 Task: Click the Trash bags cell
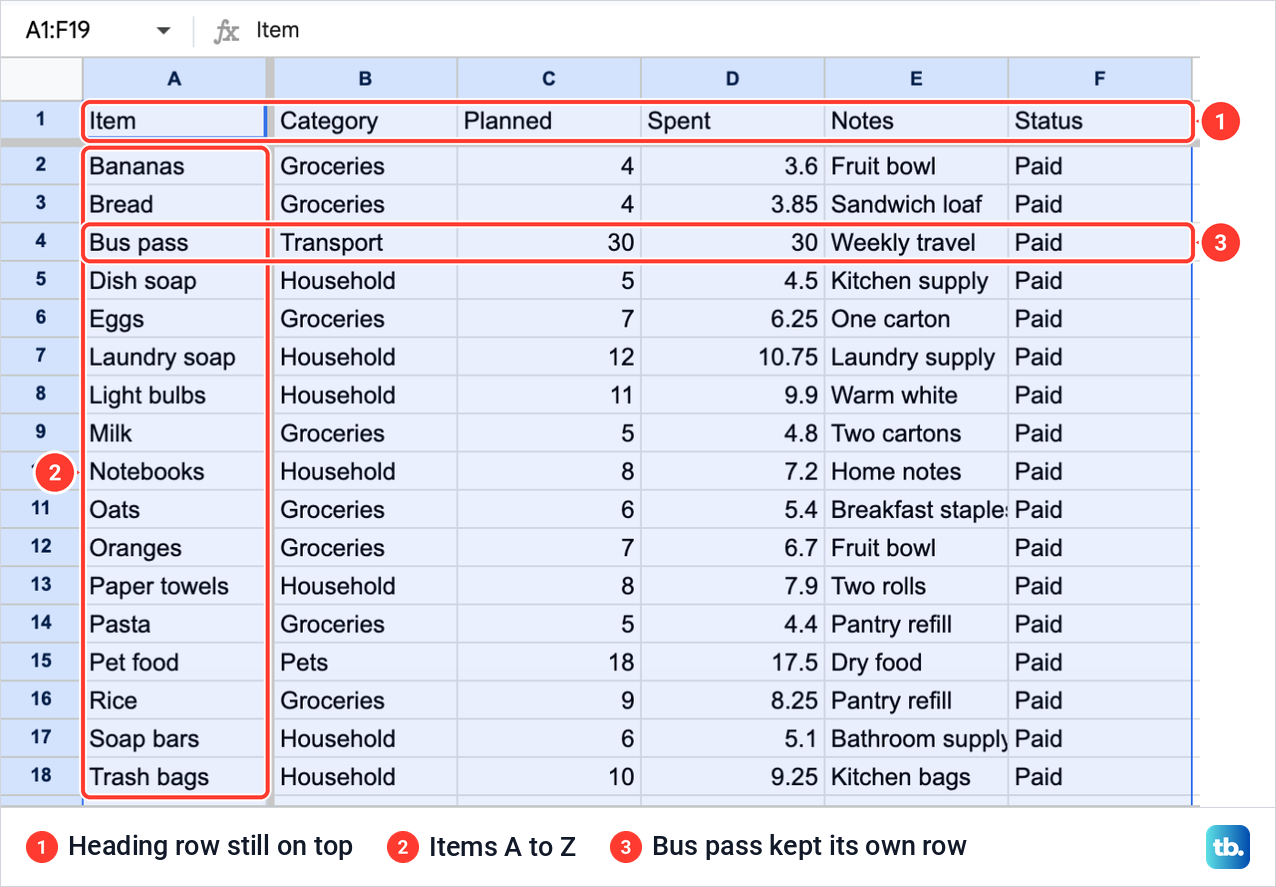point(175,776)
